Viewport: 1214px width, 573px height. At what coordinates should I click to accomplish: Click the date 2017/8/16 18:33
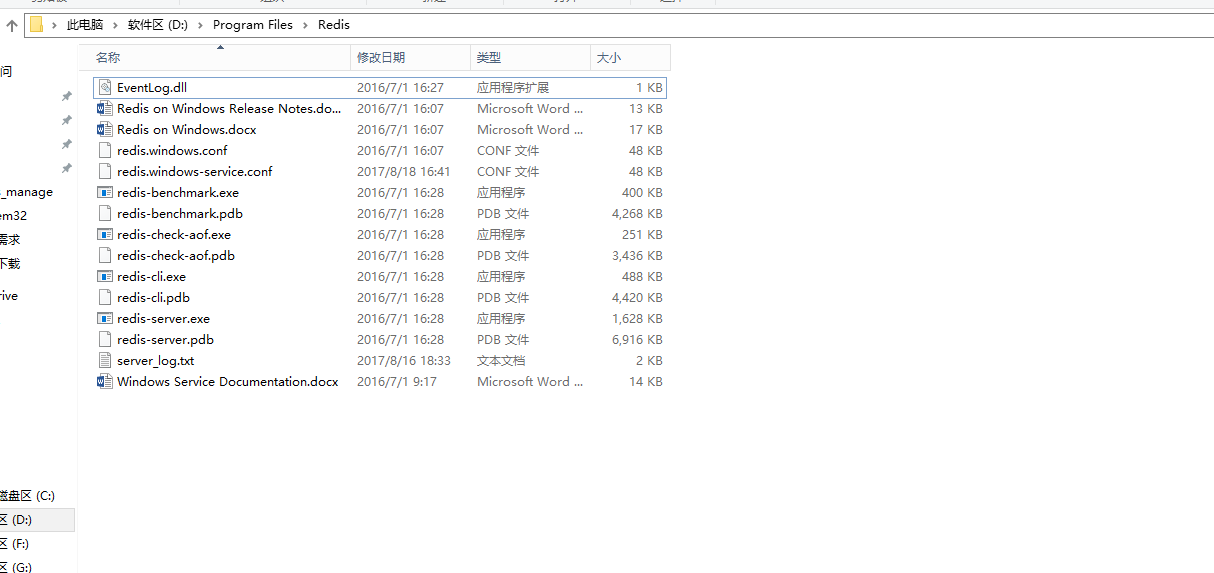point(403,361)
